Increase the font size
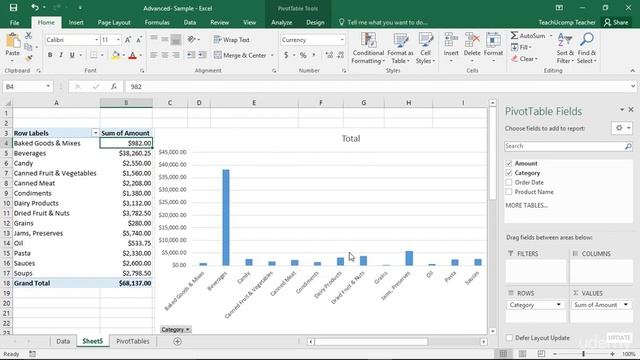 pos(128,40)
